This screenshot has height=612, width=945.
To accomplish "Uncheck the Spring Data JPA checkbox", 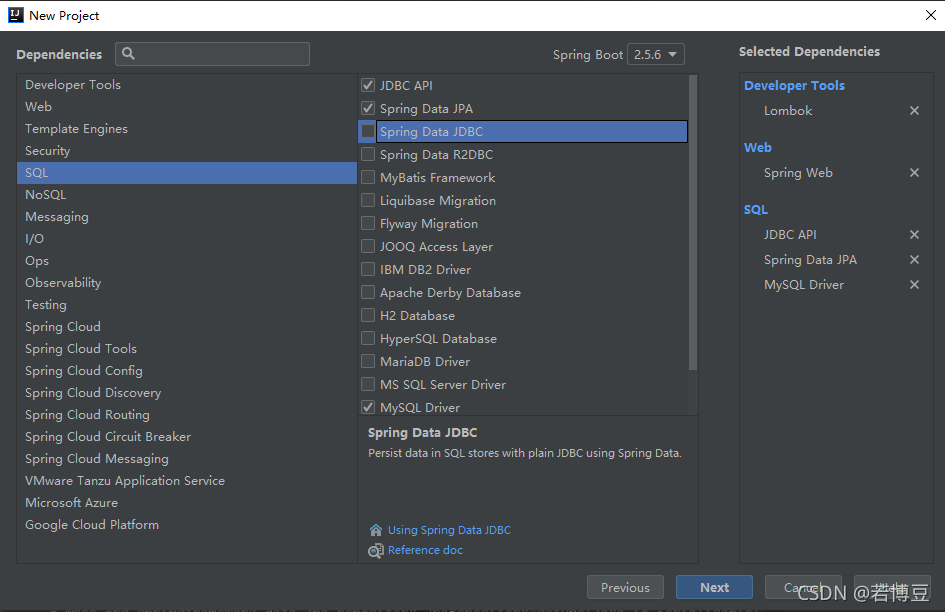I will [x=368, y=108].
